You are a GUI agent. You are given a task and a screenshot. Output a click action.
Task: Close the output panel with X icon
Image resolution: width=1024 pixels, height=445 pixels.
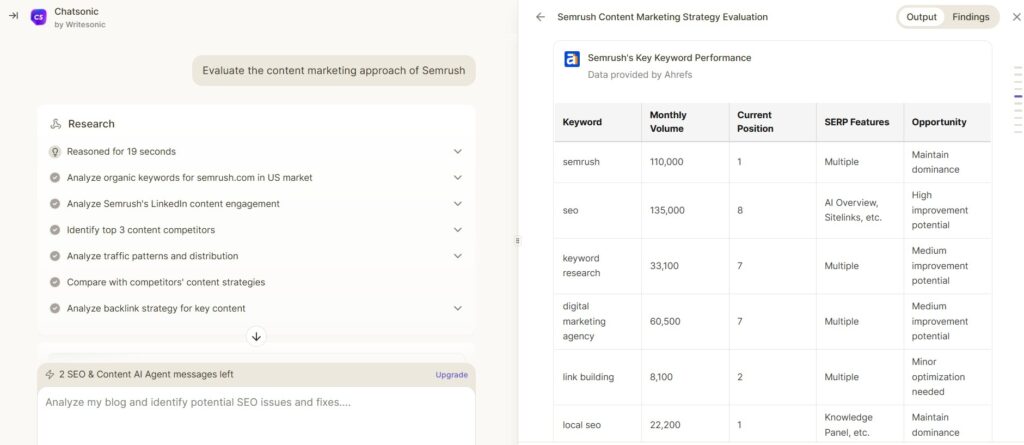pyautogui.click(x=1016, y=18)
